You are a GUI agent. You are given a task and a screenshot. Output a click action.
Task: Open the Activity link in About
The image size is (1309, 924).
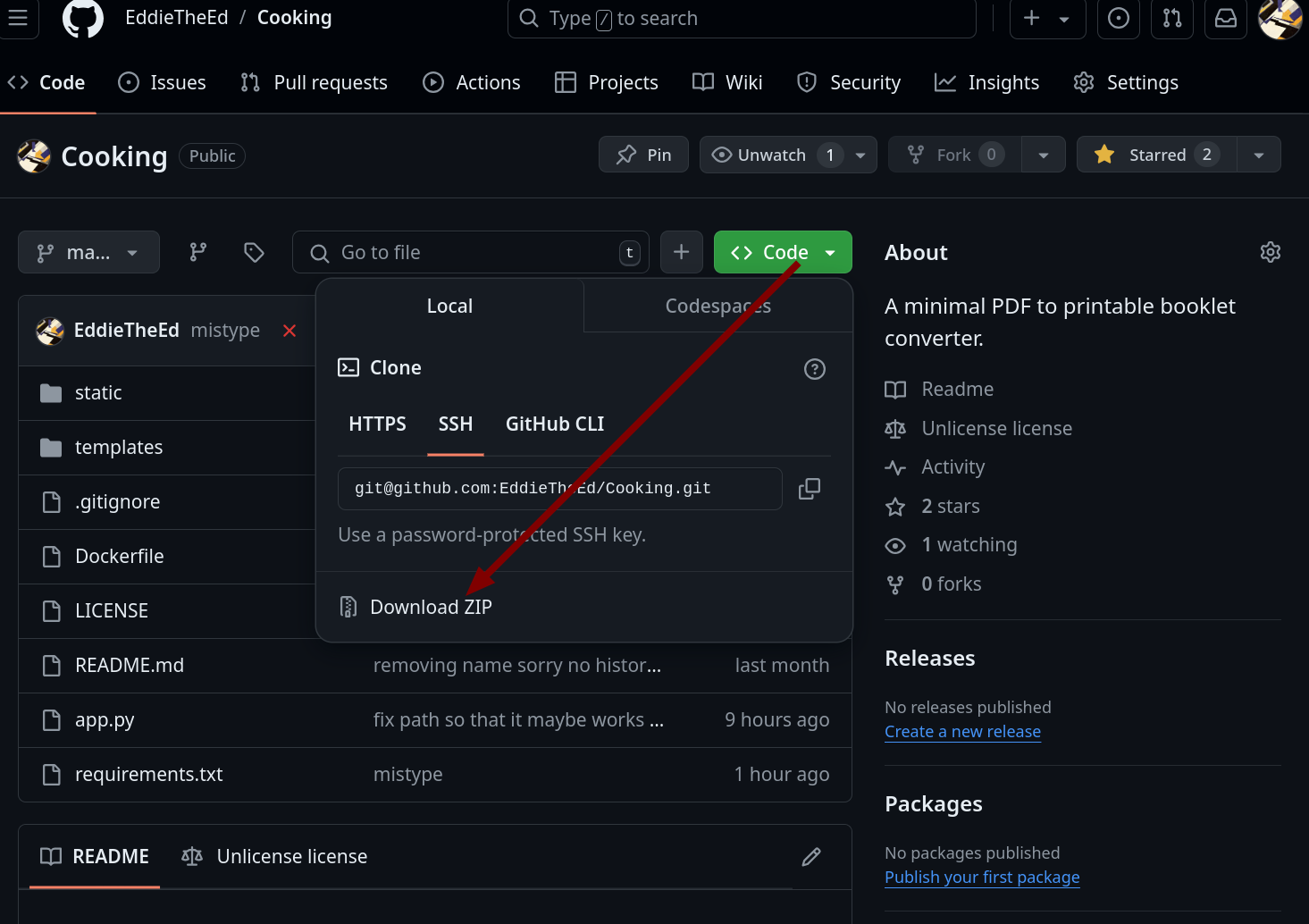click(935, 466)
